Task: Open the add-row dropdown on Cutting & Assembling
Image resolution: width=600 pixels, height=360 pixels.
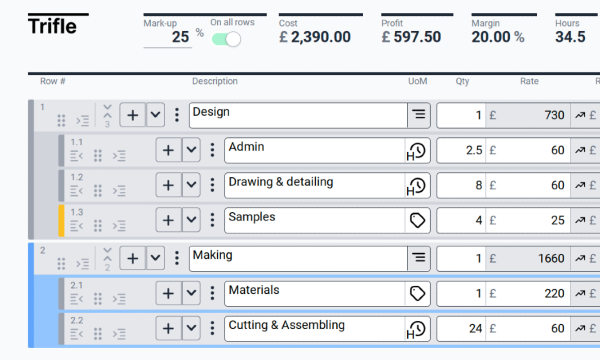Action: click(x=191, y=328)
